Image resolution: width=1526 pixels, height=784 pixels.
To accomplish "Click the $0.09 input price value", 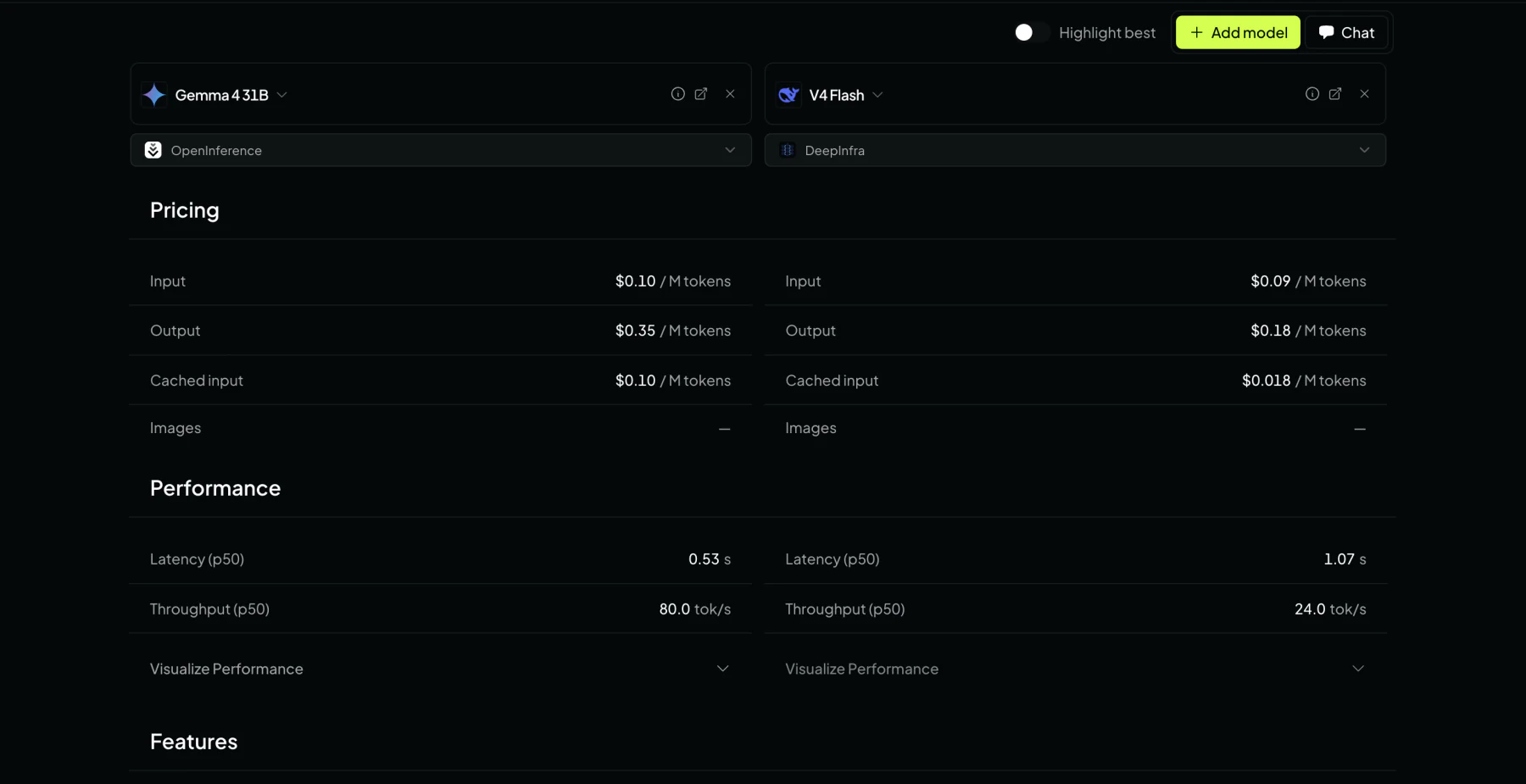I will (1270, 281).
